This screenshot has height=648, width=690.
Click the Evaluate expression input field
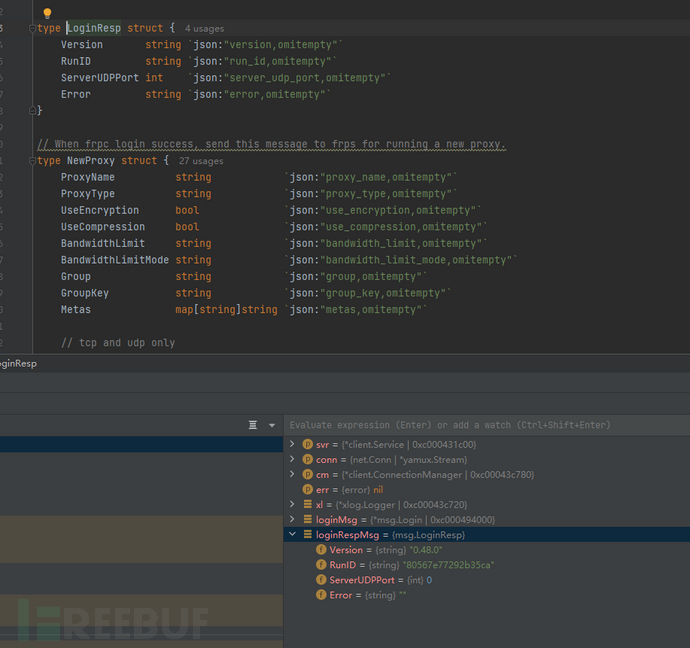(x=480, y=425)
